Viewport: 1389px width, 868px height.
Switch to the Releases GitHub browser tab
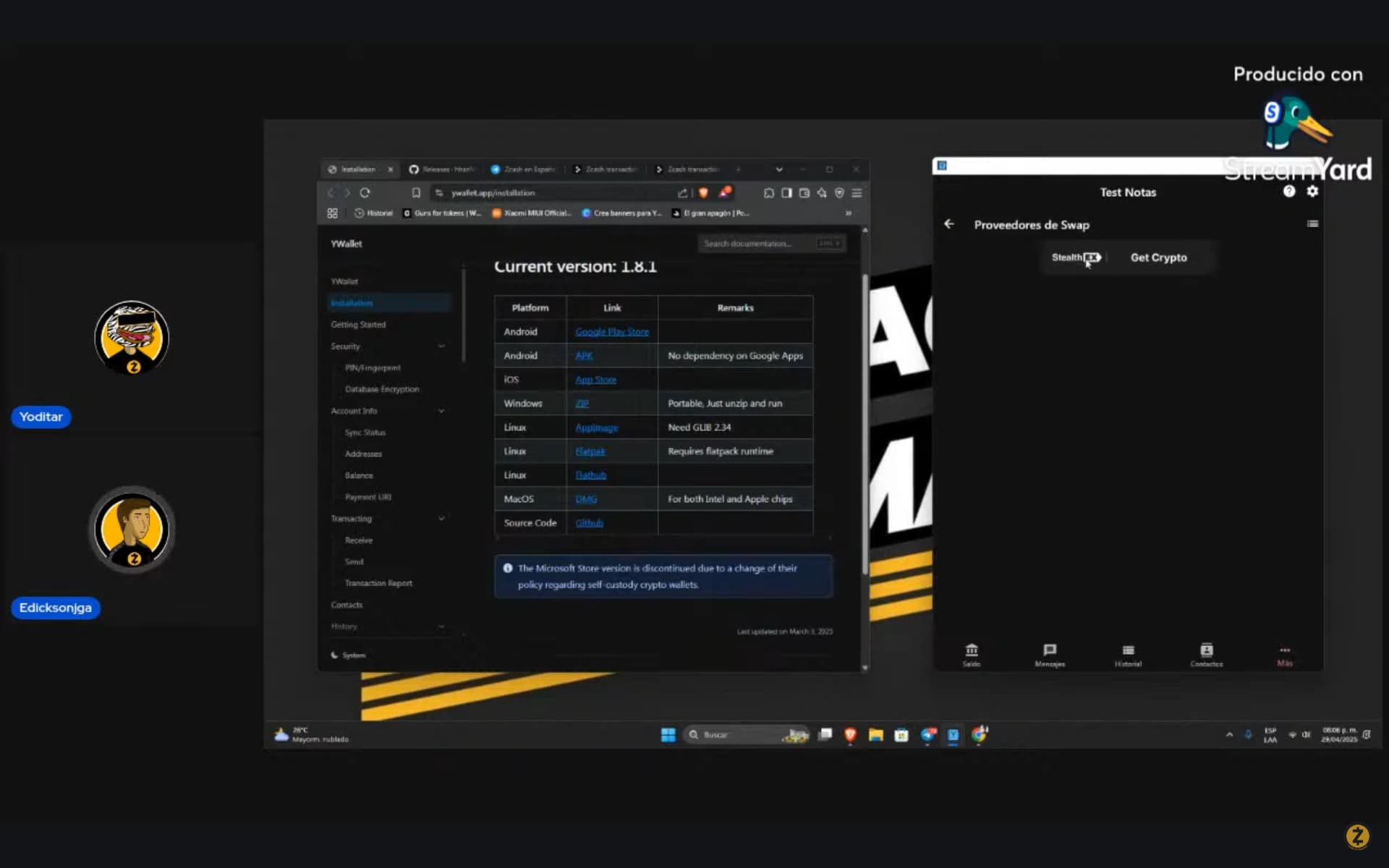(x=443, y=169)
